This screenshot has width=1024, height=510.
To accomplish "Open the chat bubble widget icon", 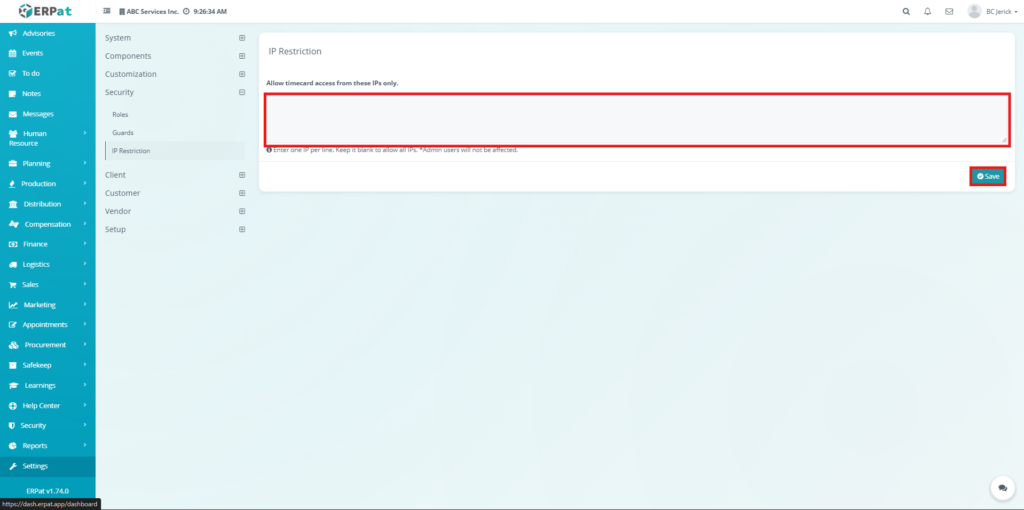I will click(1001, 487).
